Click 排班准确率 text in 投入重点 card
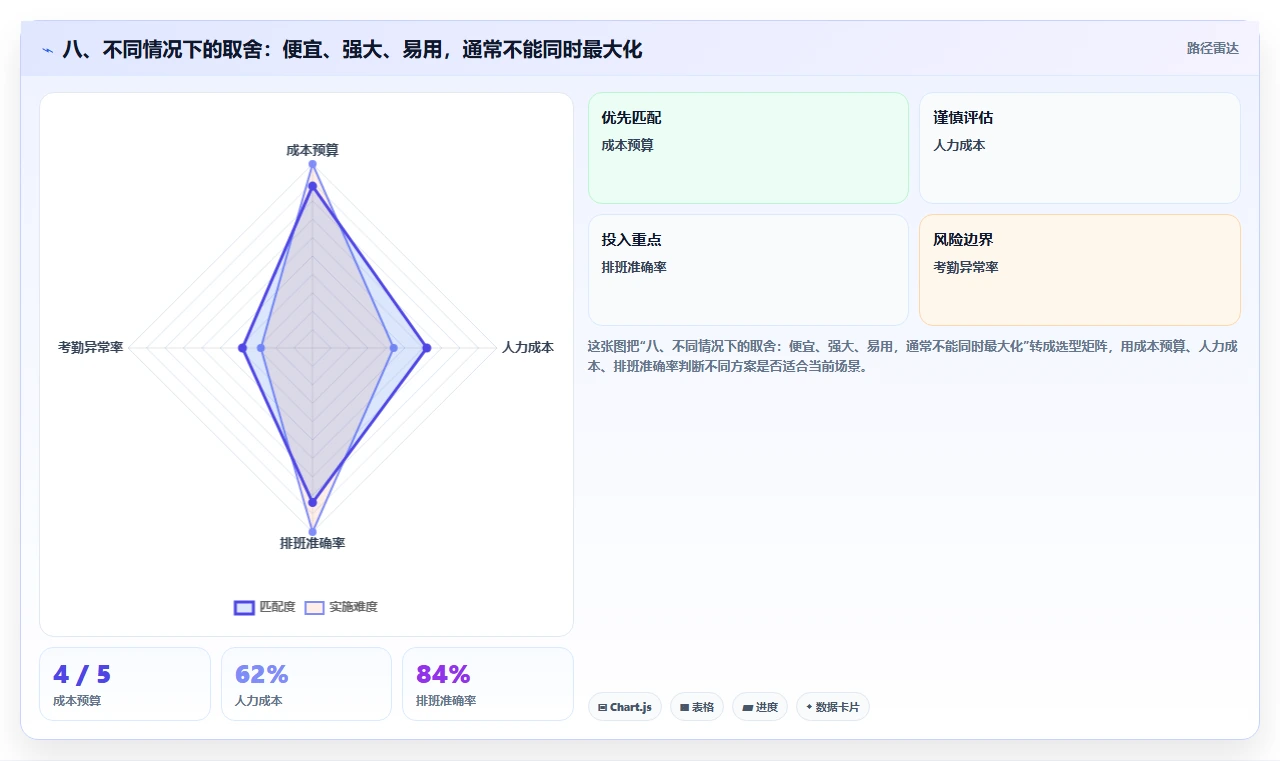The height and width of the screenshot is (761, 1280). 634,267
